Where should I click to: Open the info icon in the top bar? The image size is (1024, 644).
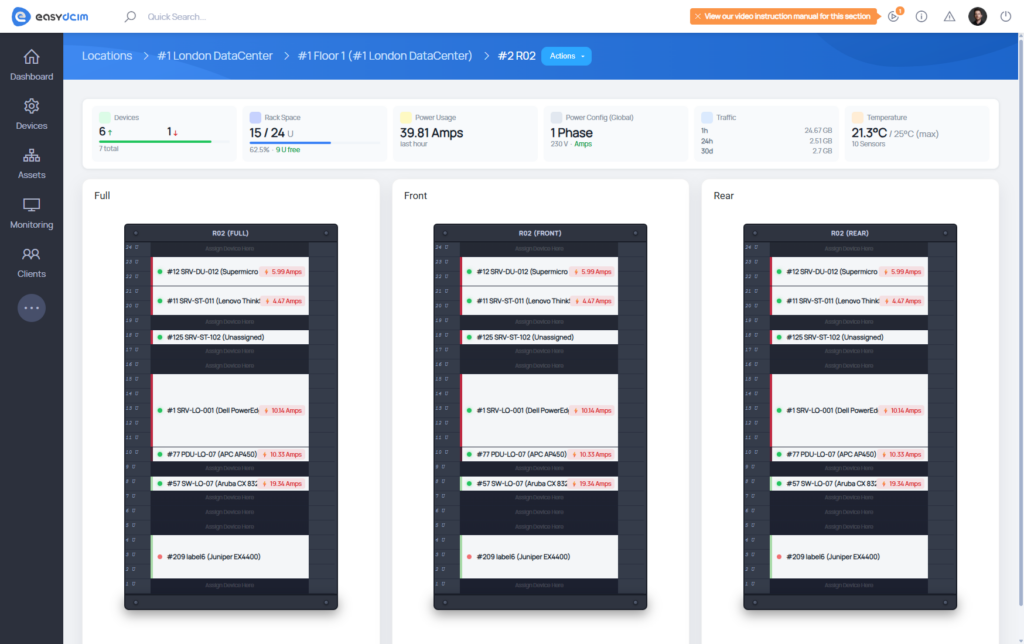coord(920,16)
